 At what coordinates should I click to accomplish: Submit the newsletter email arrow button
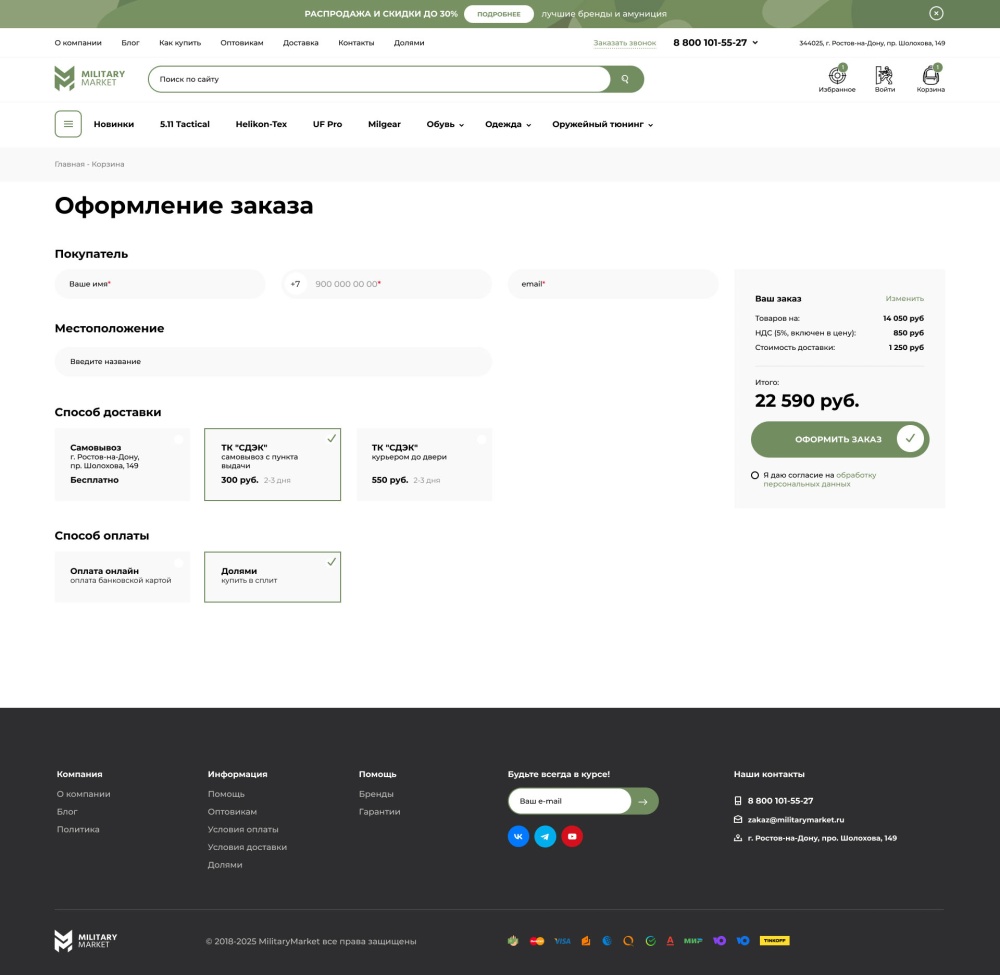pos(644,801)
